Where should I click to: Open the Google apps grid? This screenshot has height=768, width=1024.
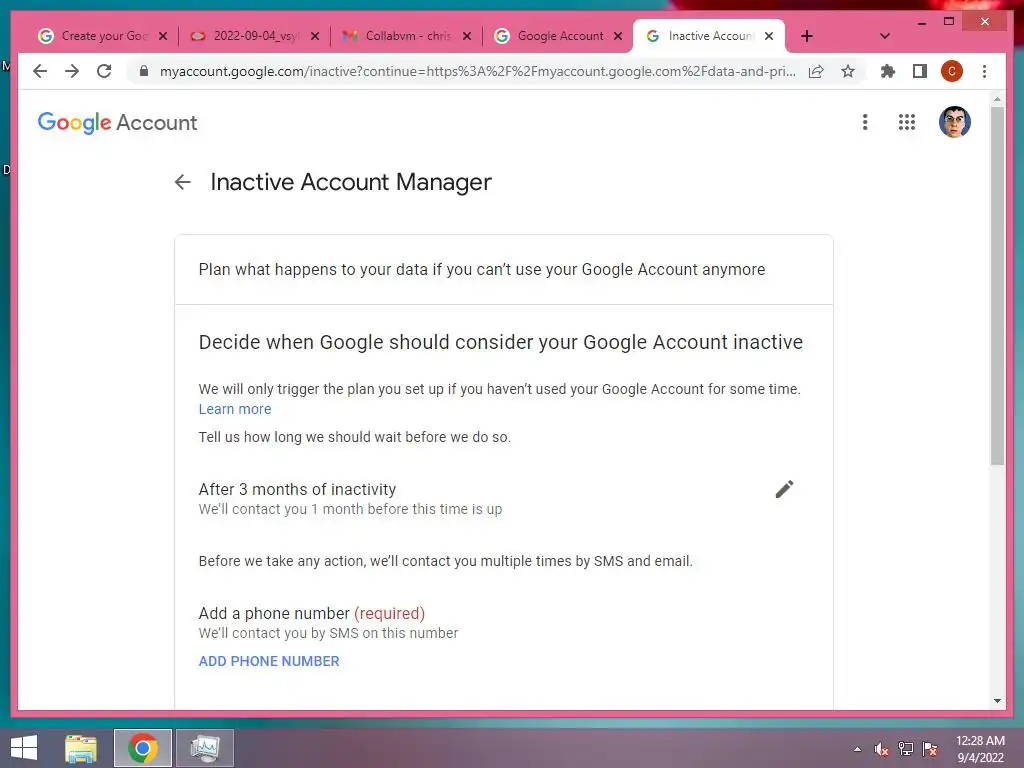(906, 122)
